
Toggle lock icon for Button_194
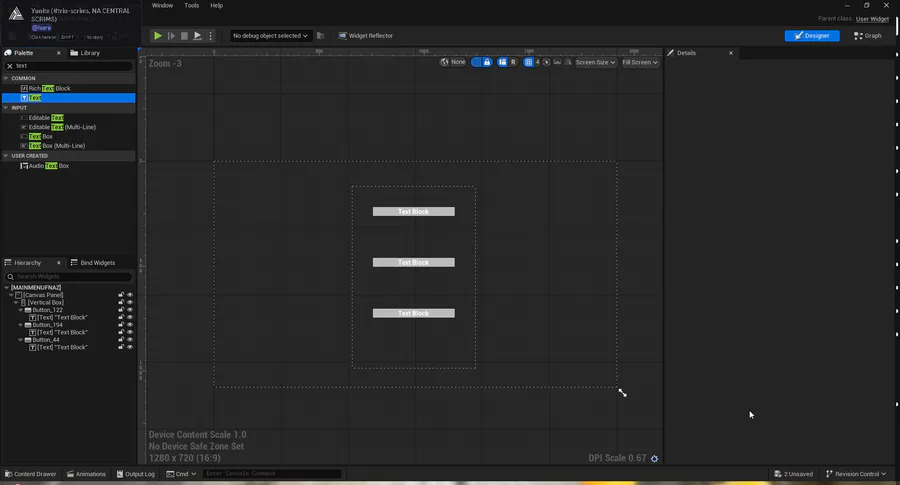pos(121,325)
